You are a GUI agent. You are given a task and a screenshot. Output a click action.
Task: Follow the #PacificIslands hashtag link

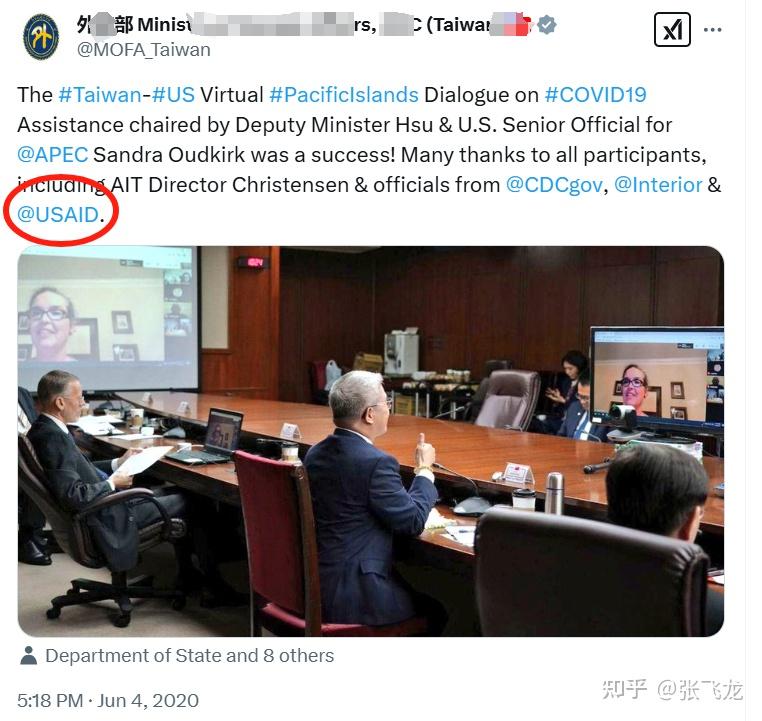click(344, 95)
